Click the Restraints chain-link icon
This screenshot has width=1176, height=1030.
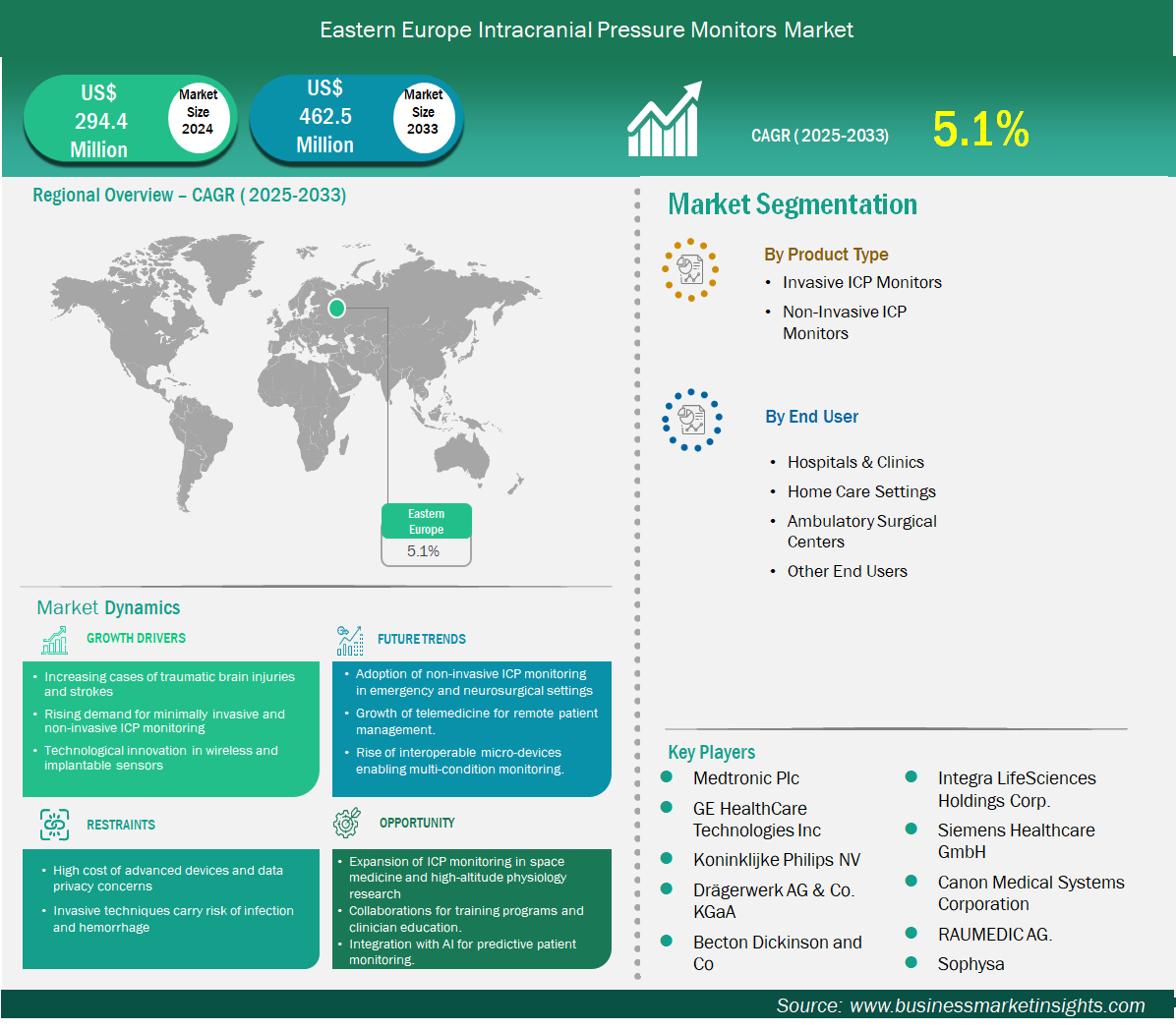coord(55,825)
